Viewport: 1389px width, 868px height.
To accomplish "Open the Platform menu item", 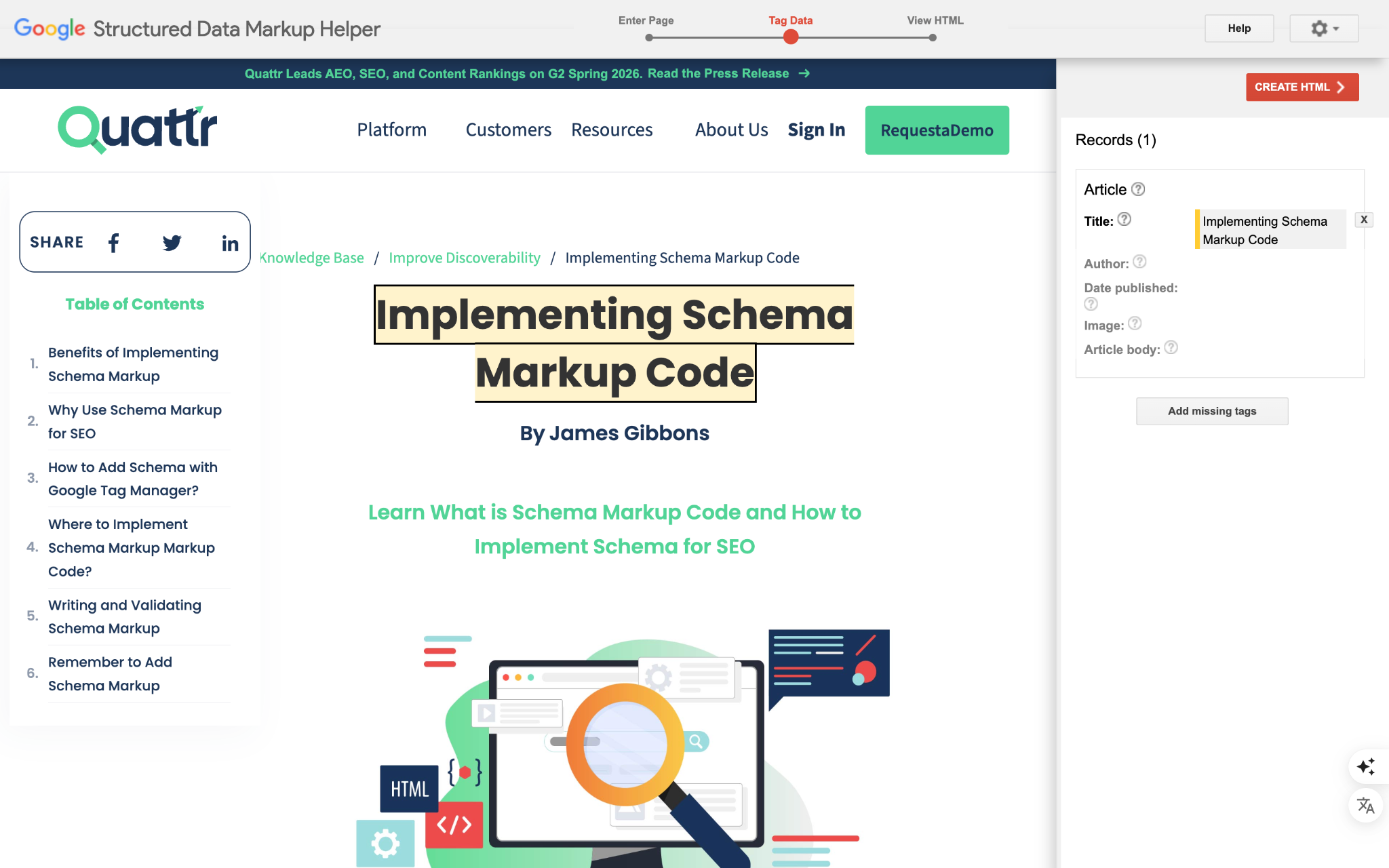I will tap(391, 130).
